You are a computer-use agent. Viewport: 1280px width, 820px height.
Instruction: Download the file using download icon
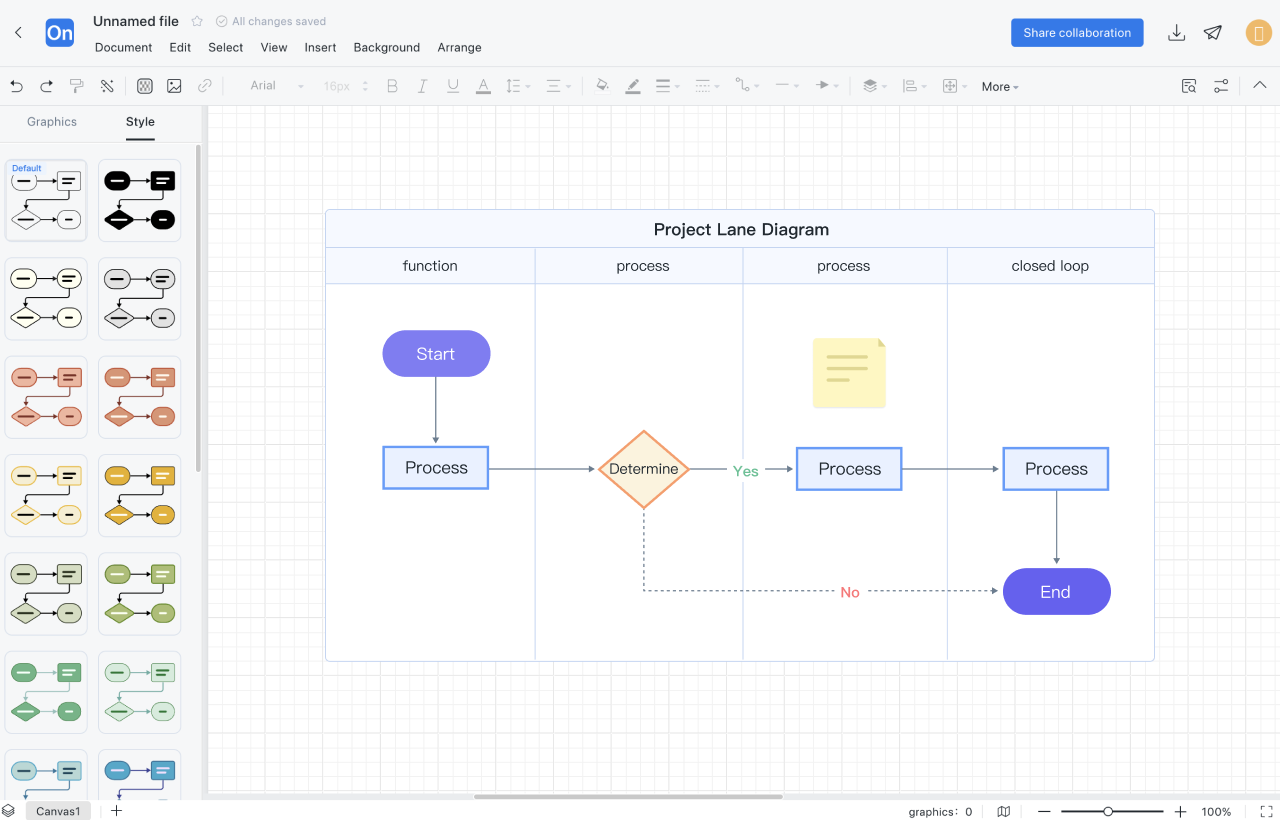1177,33
